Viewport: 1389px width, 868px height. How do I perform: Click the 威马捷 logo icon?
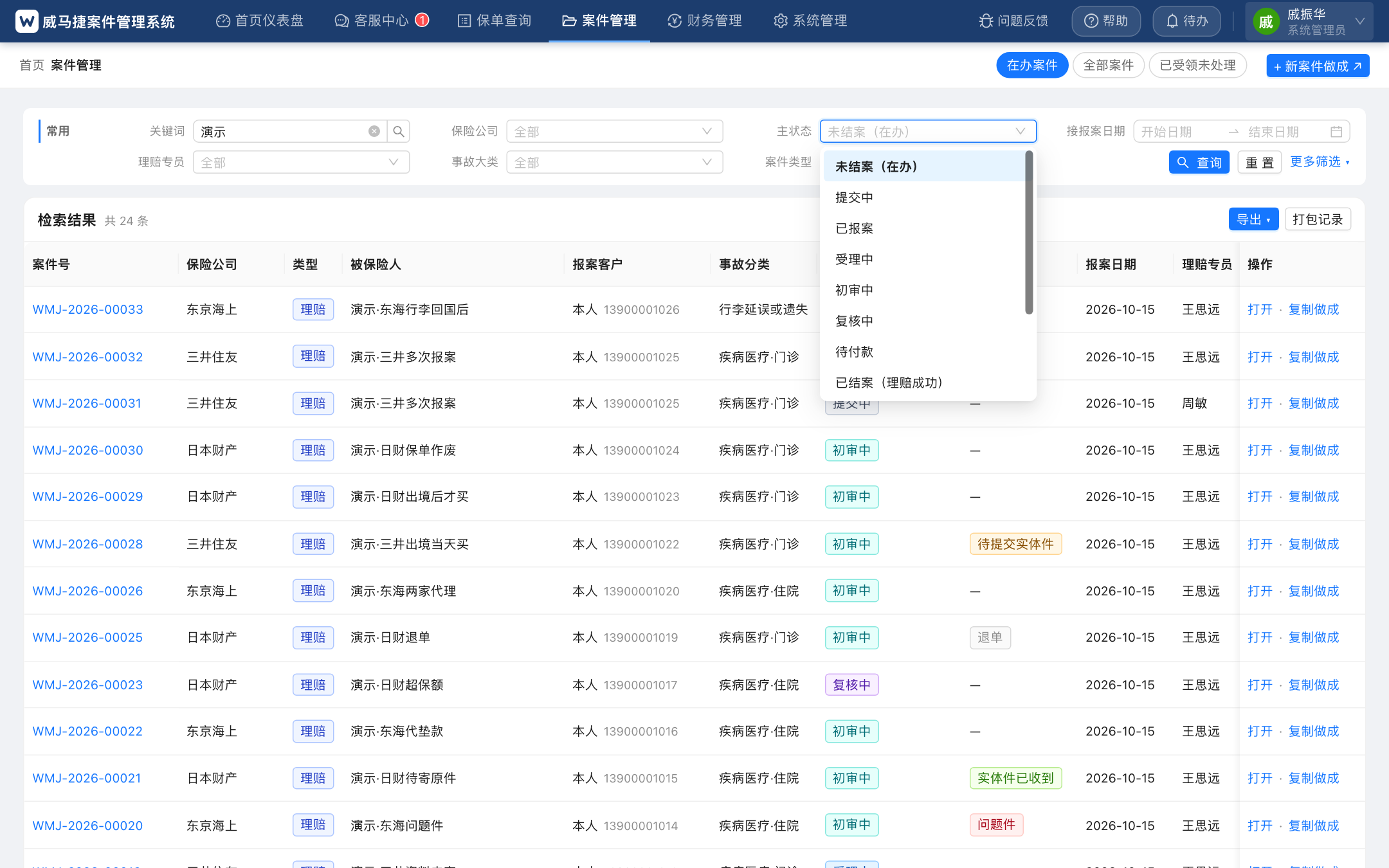point(26,21)
